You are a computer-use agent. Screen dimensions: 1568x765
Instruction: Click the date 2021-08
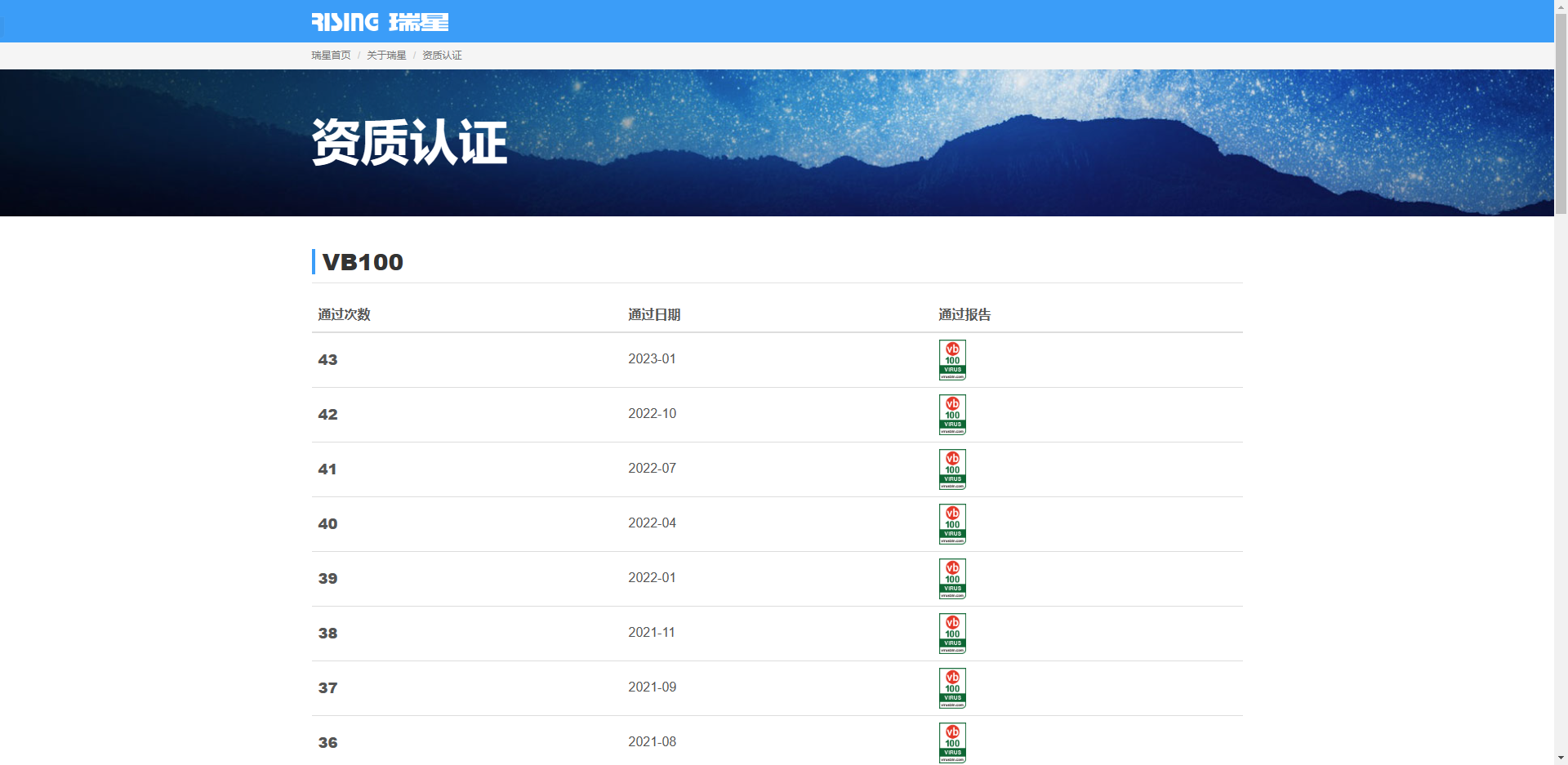pos(653,742)
